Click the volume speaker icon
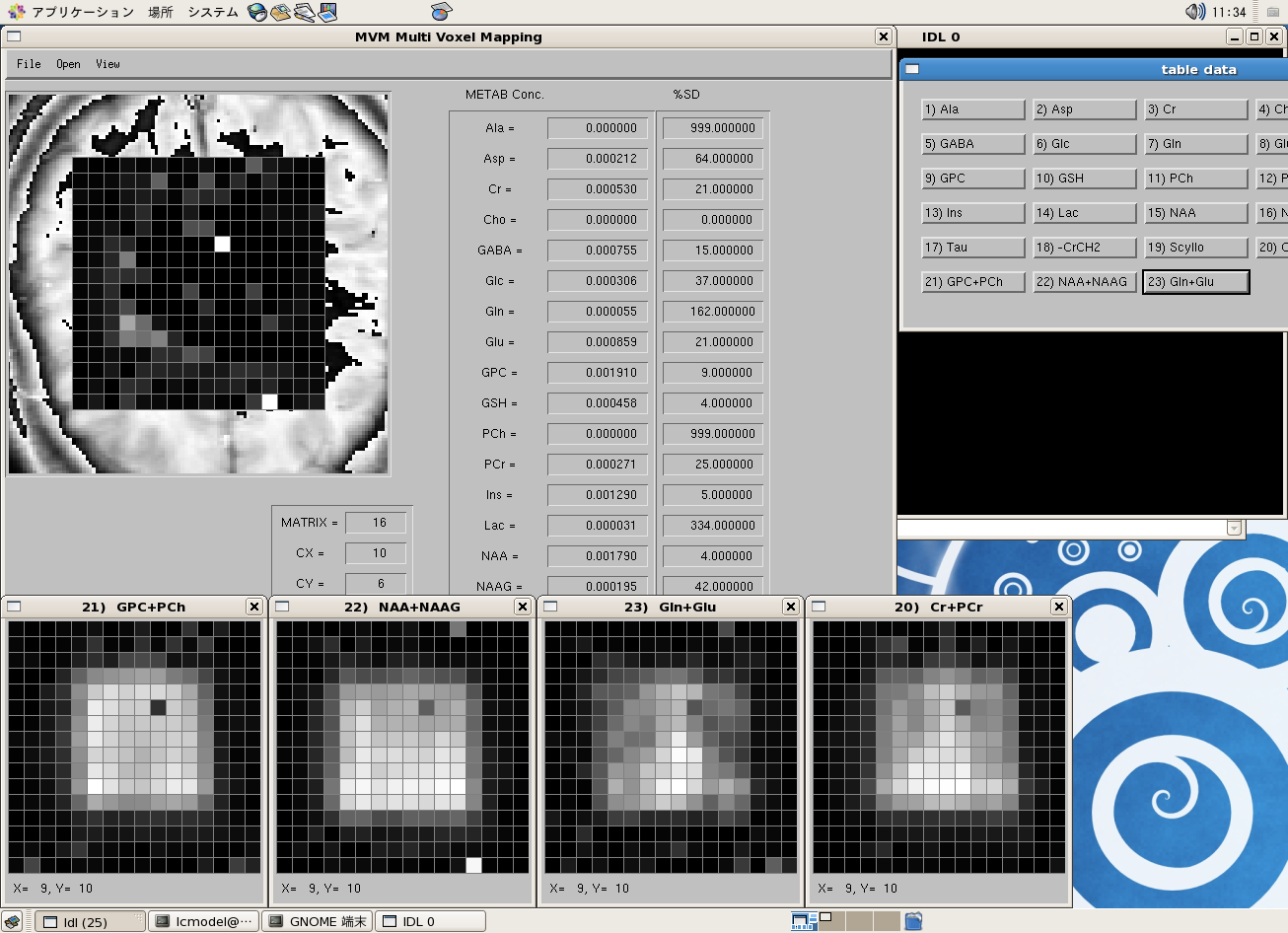1288x933 pixels. coord(1195,12)
